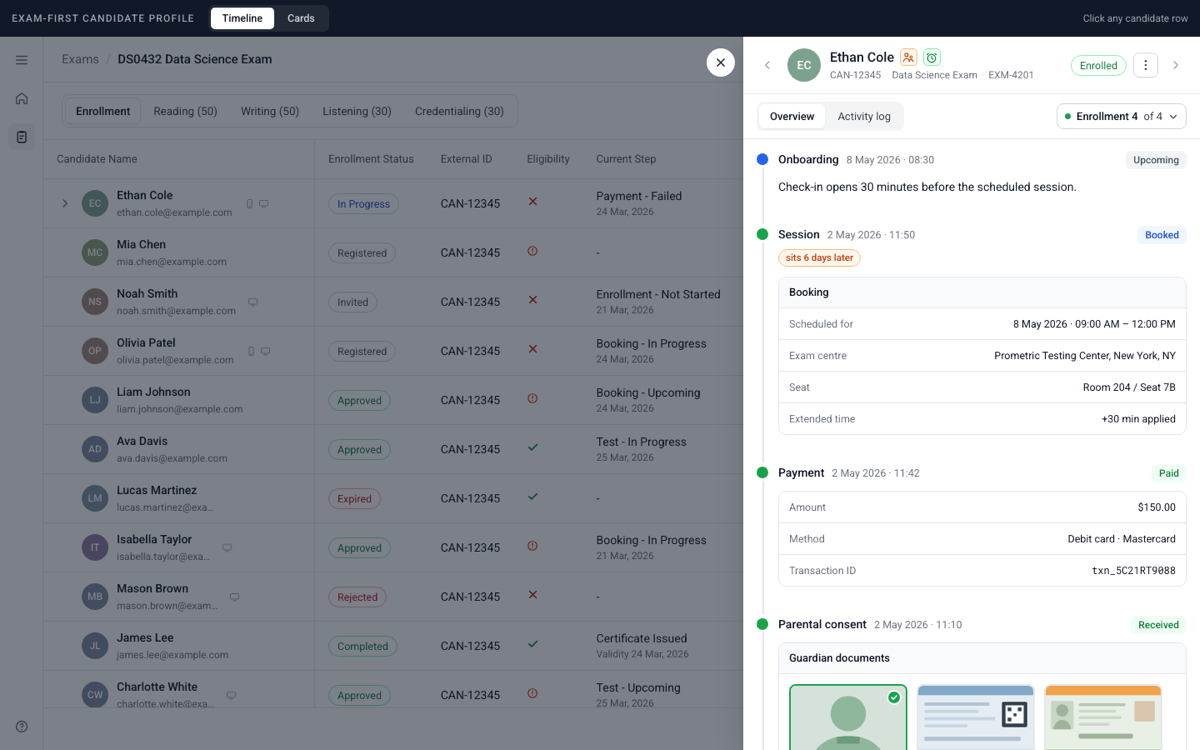The height and width of the screenshot is (750, 1200).
Task: Click the eligibility checkmark in Ava Davis's row
Action: [x=533, y=447]
